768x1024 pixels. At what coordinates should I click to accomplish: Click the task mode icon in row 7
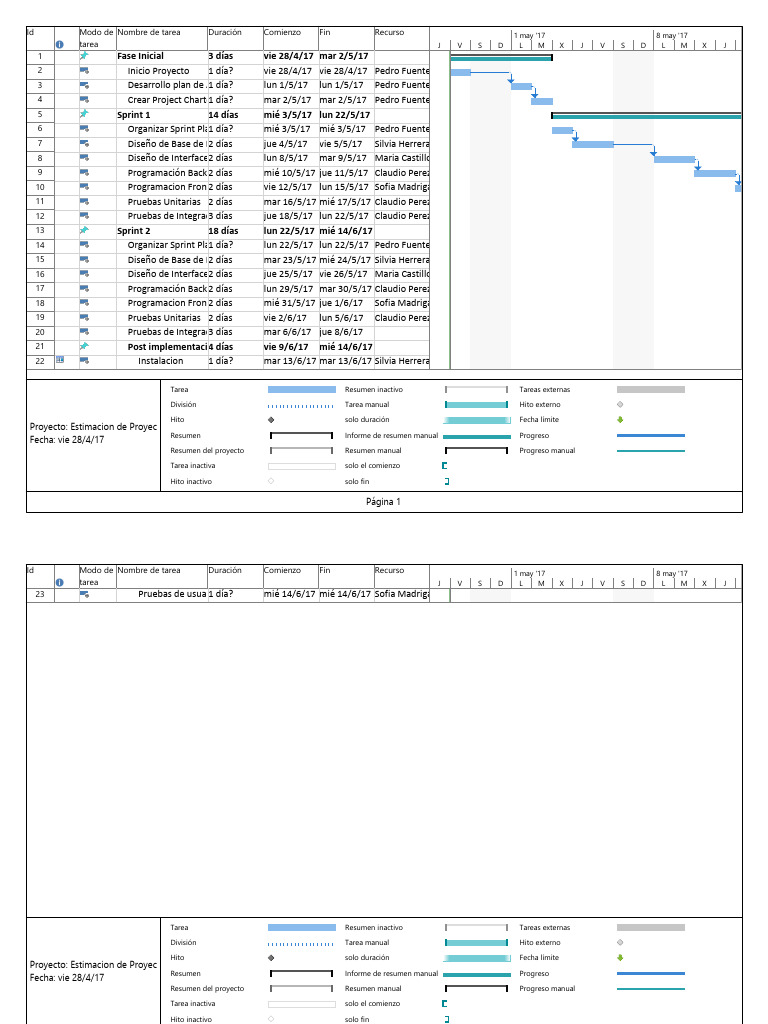[x=84, y=143]
